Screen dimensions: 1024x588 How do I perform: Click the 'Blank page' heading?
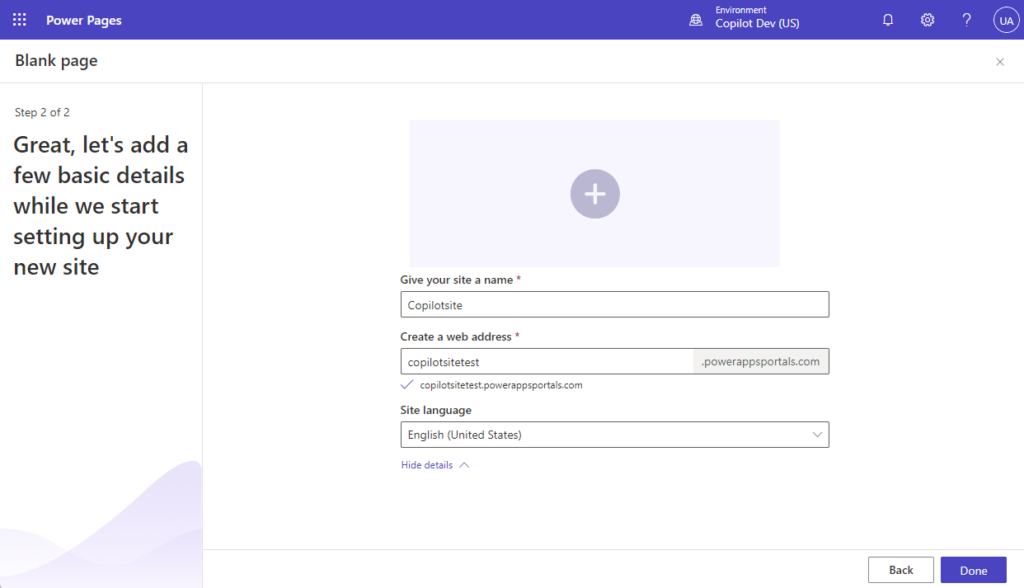pos(56,61)
